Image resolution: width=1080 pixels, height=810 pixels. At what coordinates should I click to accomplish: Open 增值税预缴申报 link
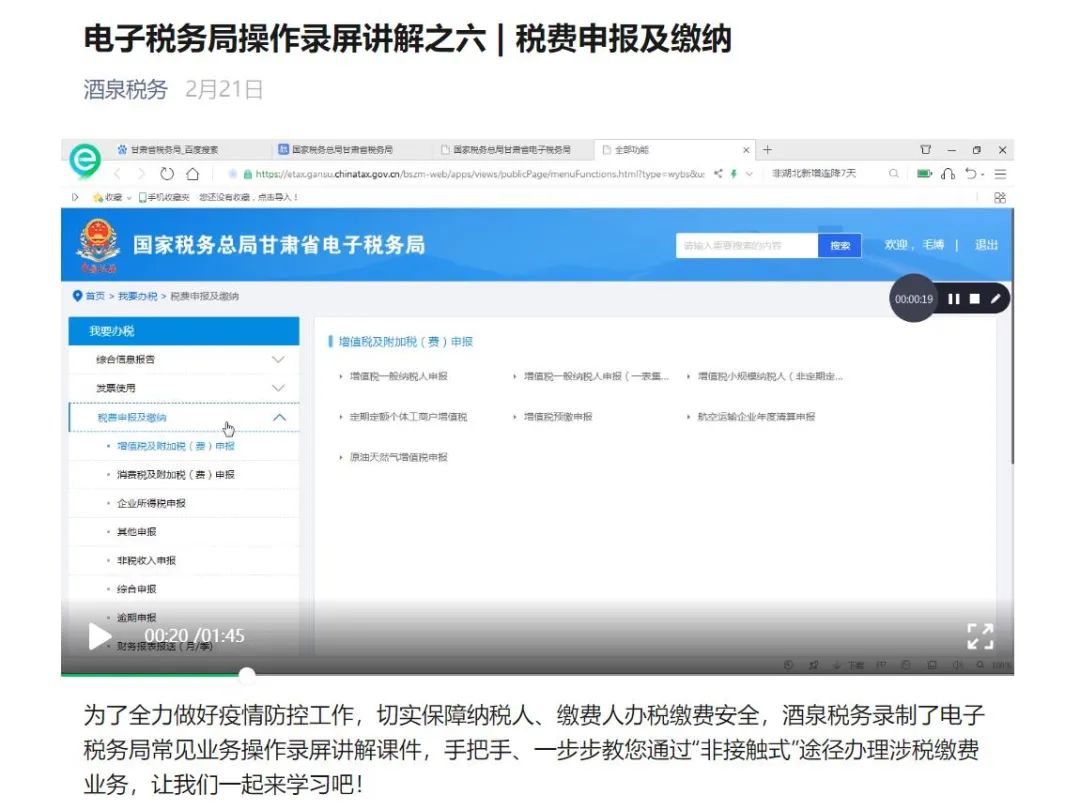[x=558, y=417]
